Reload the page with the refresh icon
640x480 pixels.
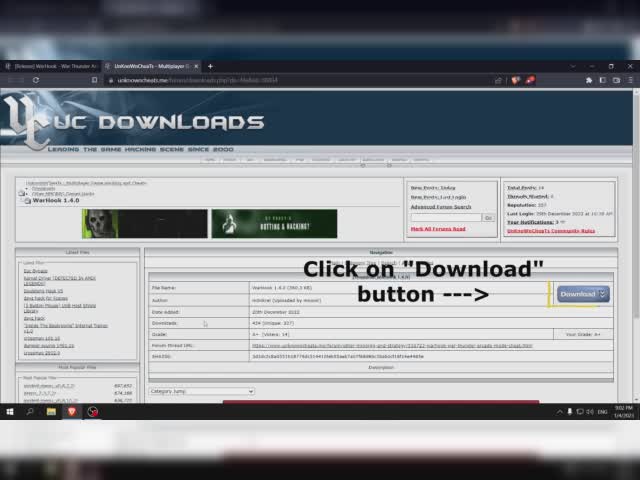click(36, 80)
